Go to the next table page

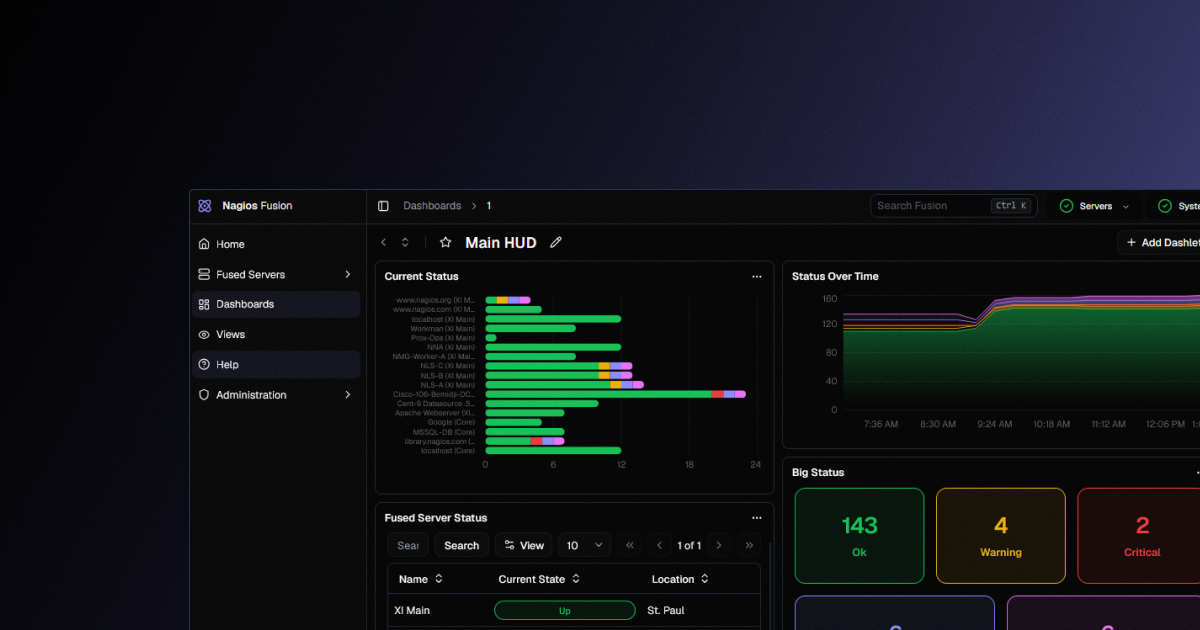[x=720, y=545]
